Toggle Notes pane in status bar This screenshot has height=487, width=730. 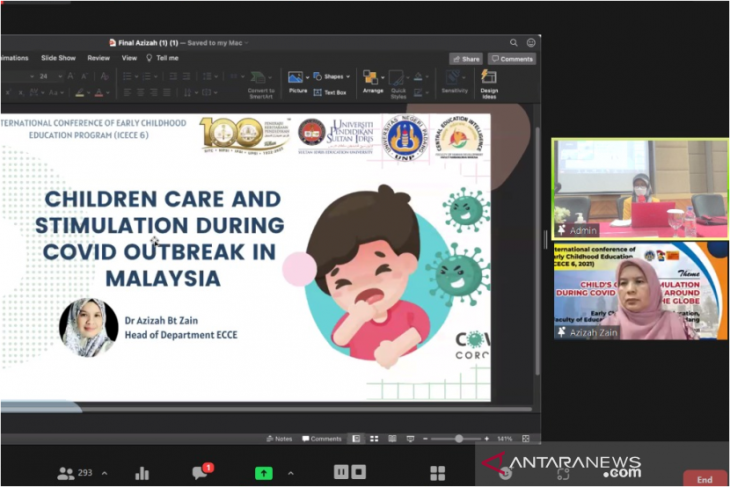click(279, 438)
